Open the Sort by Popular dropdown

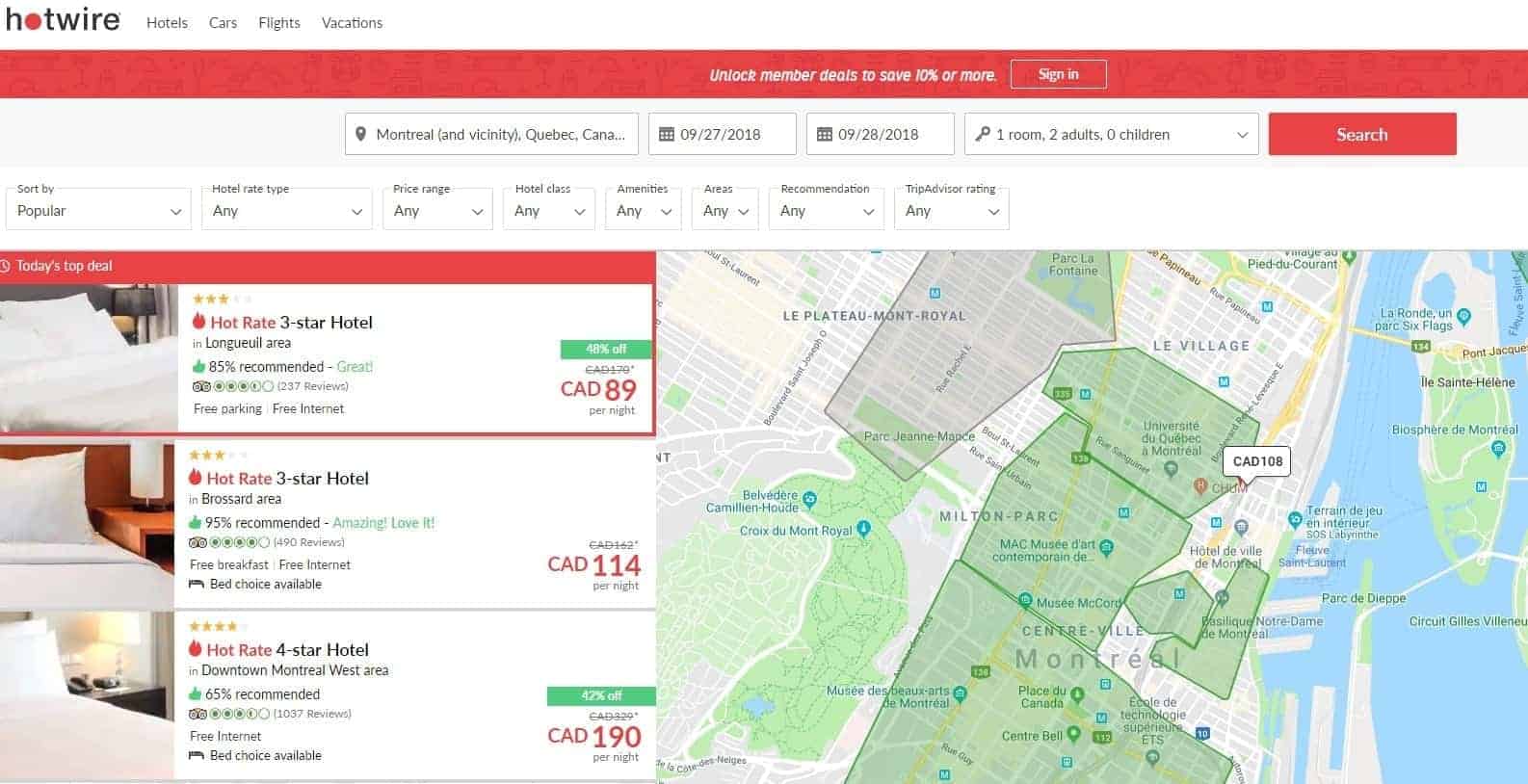point(98,211)
